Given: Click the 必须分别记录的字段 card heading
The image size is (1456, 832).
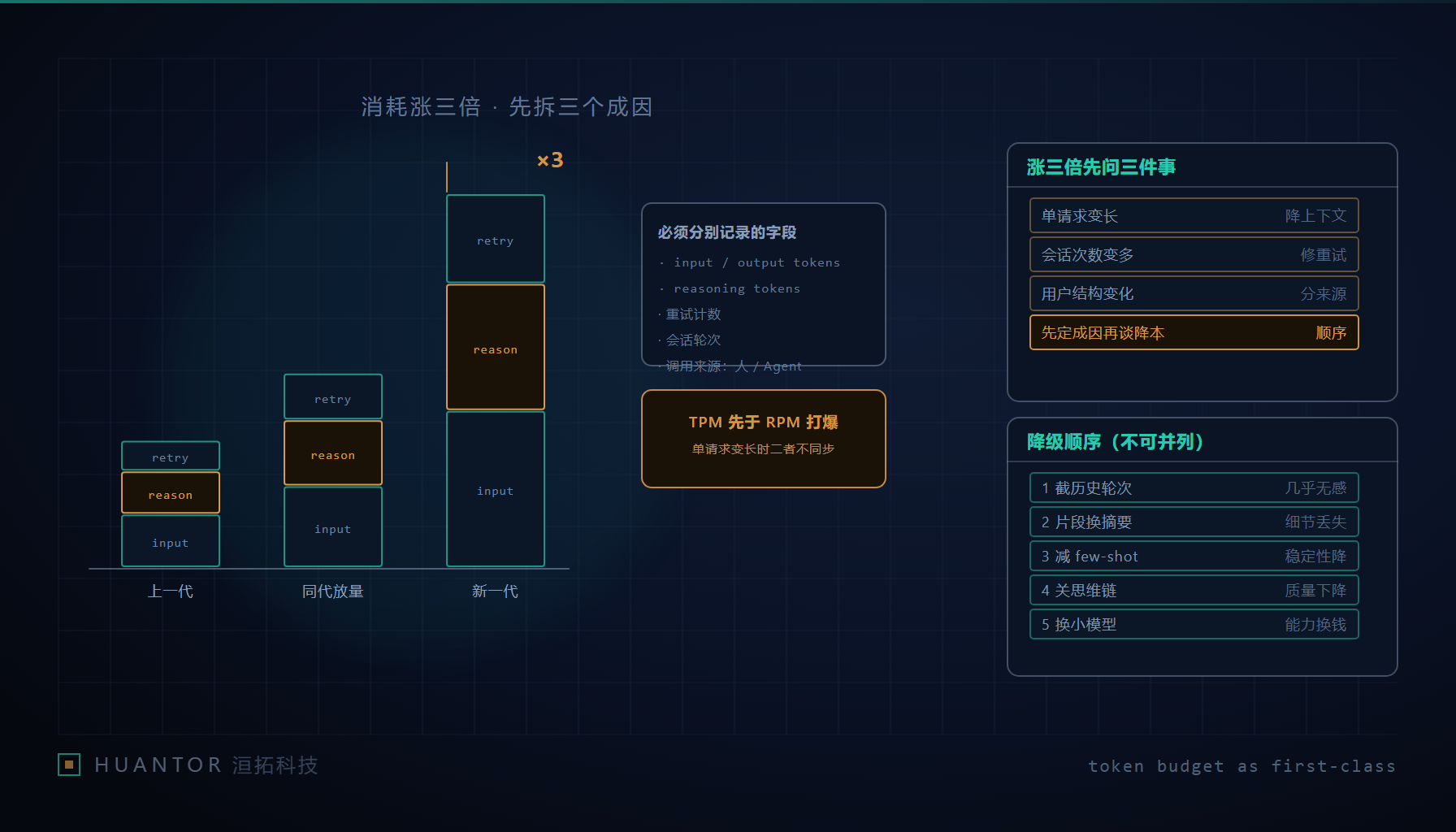Looking at the screenshot, I should pos(727,232).
